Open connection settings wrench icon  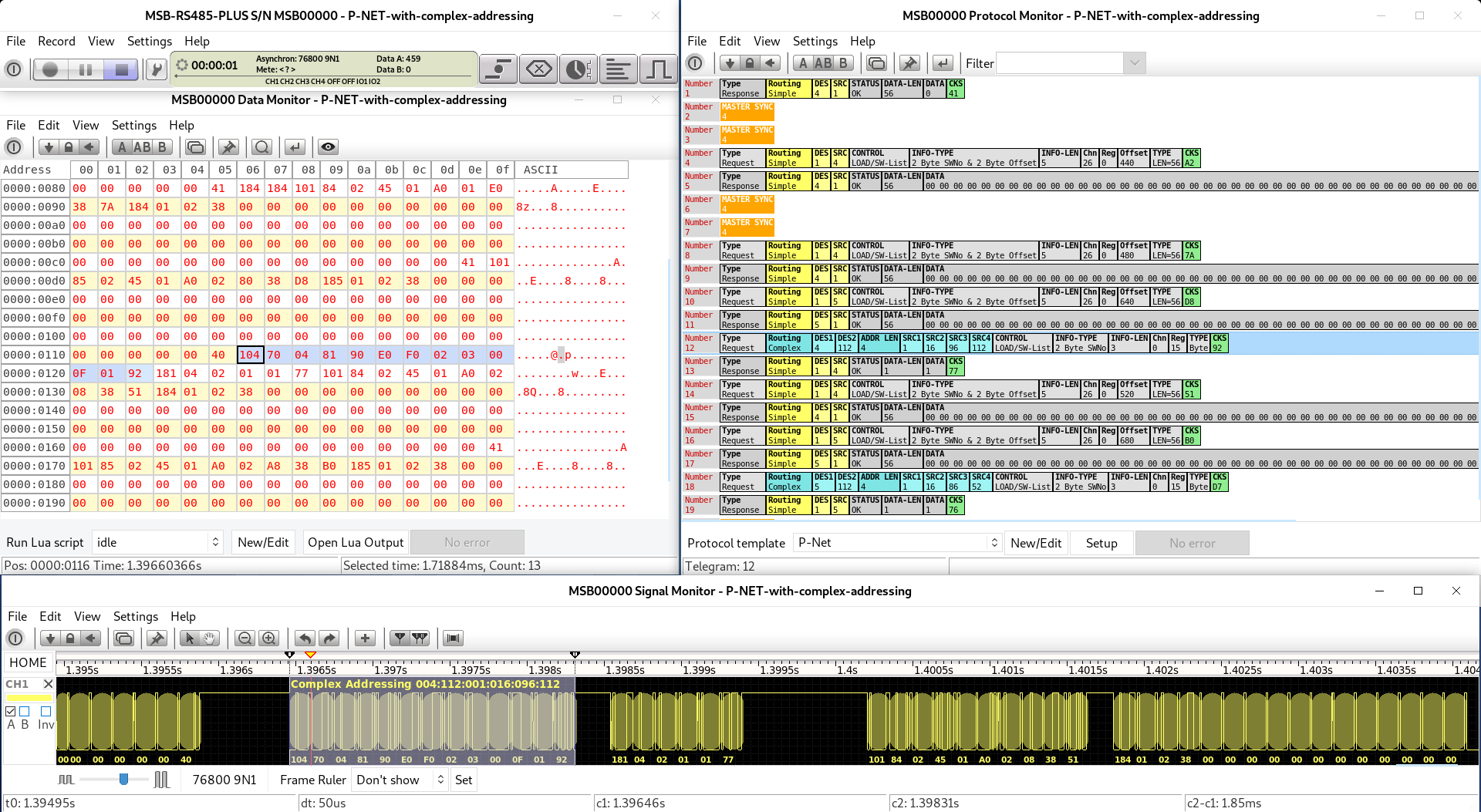[156, 69]
